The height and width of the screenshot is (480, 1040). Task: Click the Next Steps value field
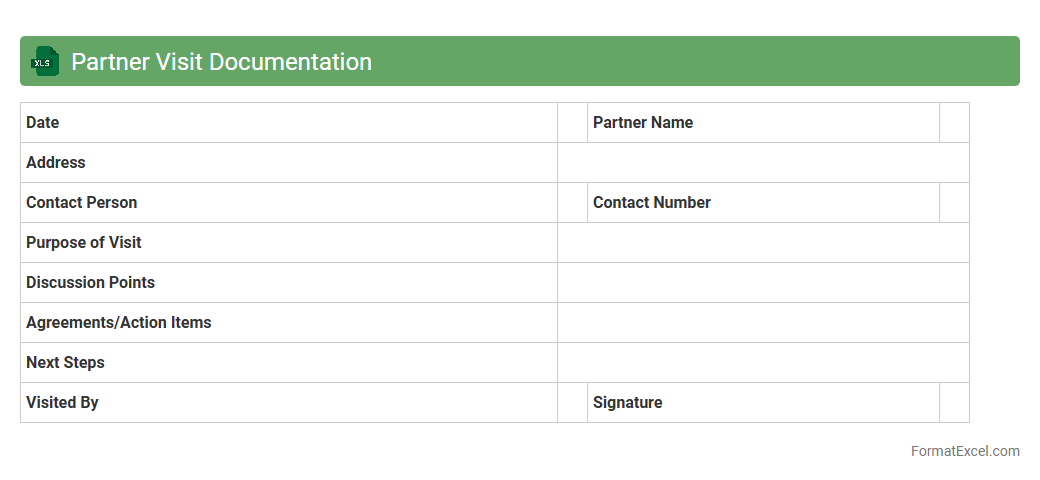coord(763,363)
